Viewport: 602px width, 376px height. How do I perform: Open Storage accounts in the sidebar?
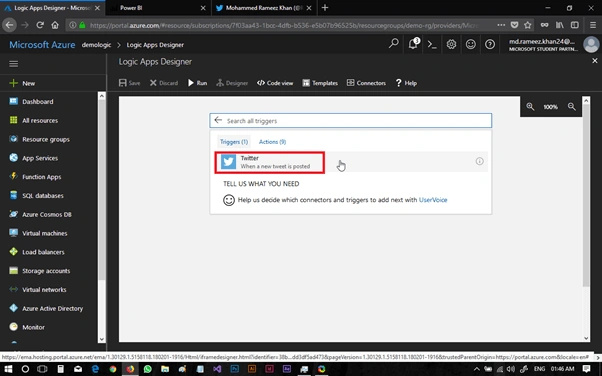pyautogui.click(x=40, y=271)
